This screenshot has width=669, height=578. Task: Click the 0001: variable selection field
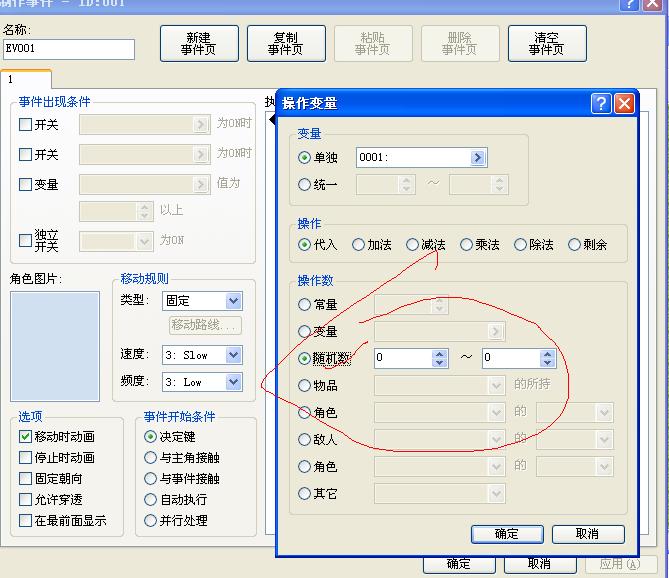[x=422, y=158]
